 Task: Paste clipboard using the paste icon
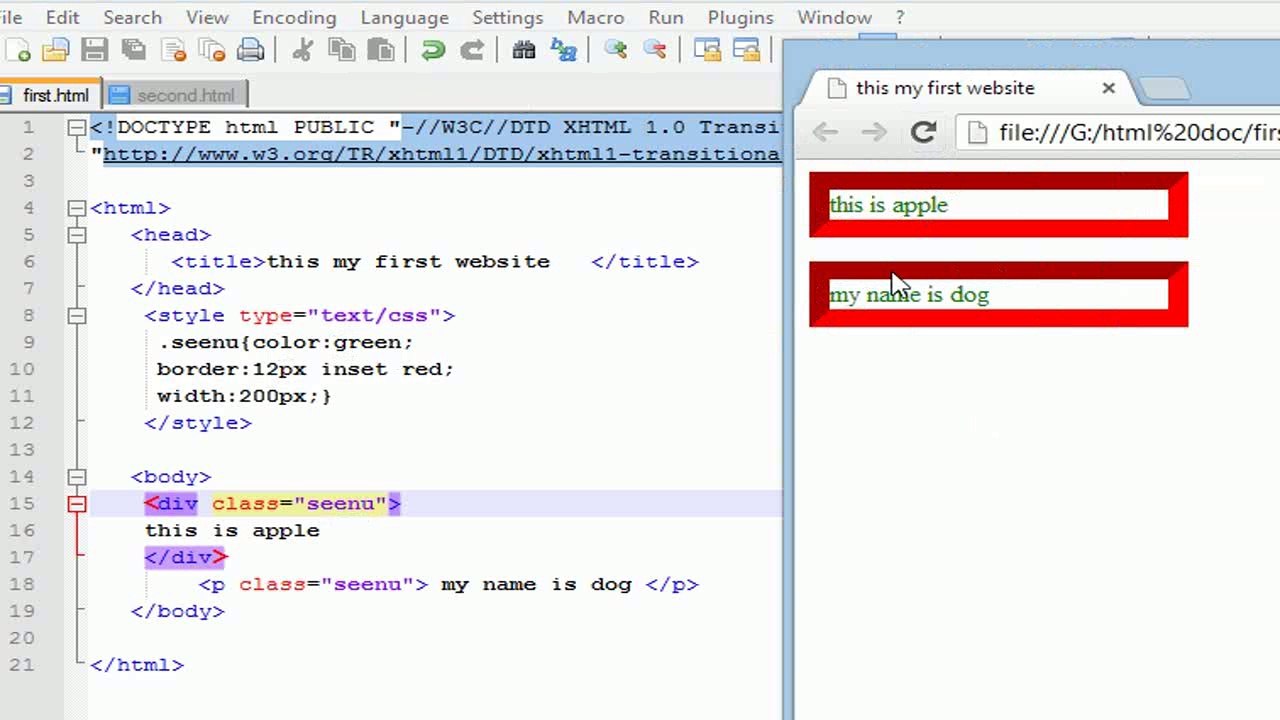[x=380, y=50]
